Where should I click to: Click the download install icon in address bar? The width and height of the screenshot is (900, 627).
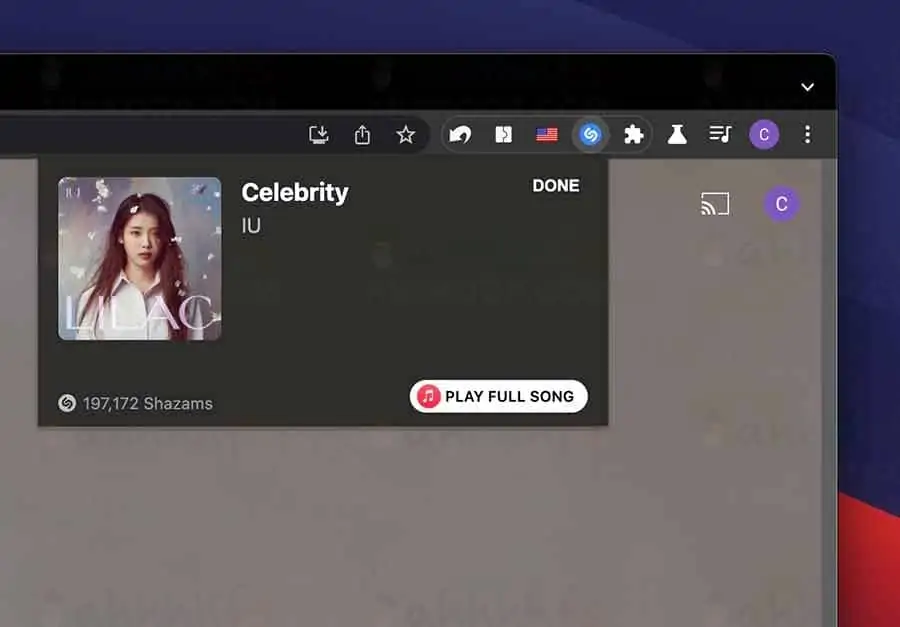tap(319, 133)
